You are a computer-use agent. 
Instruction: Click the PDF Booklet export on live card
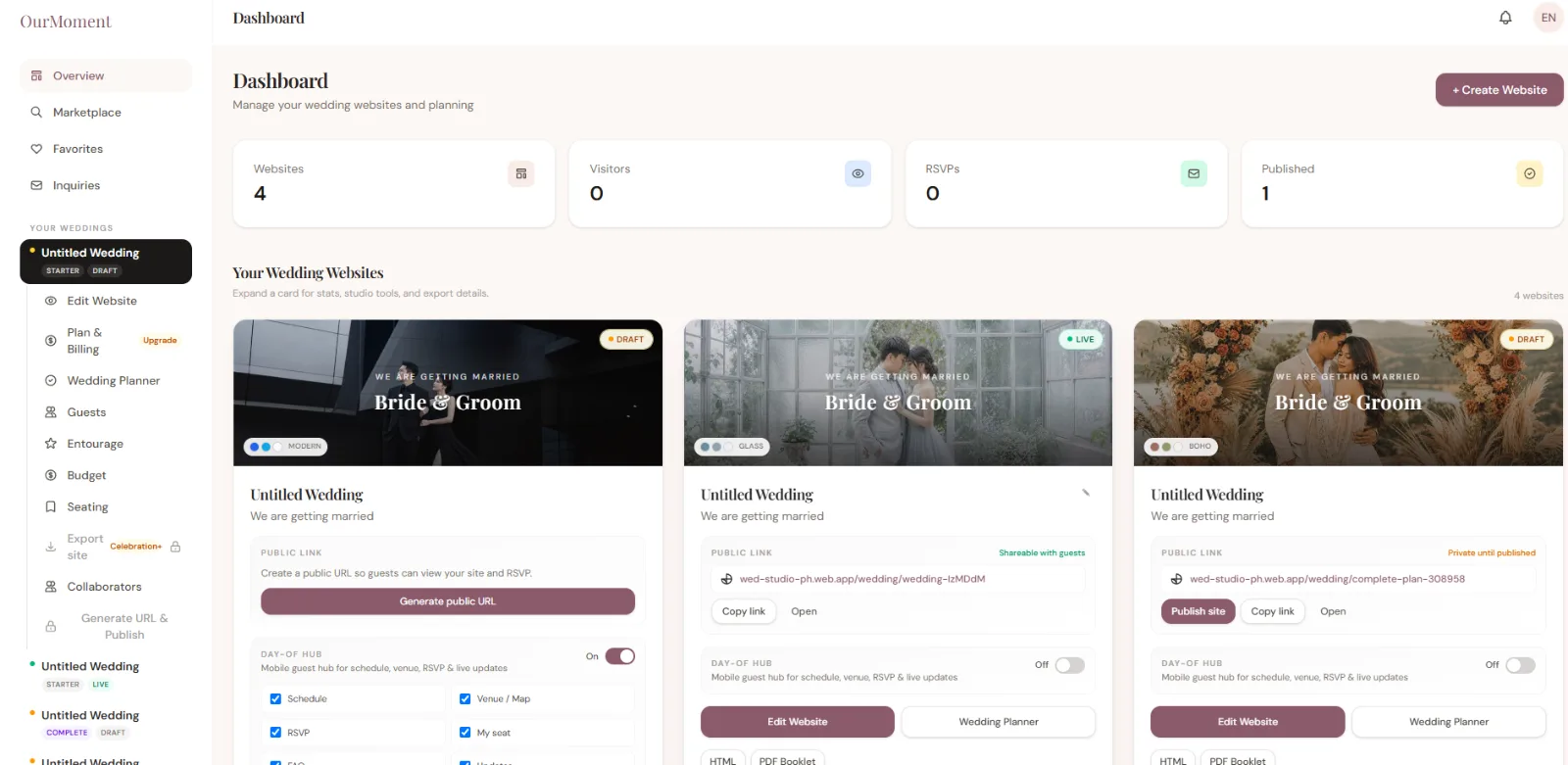click(x=787, y=760)
